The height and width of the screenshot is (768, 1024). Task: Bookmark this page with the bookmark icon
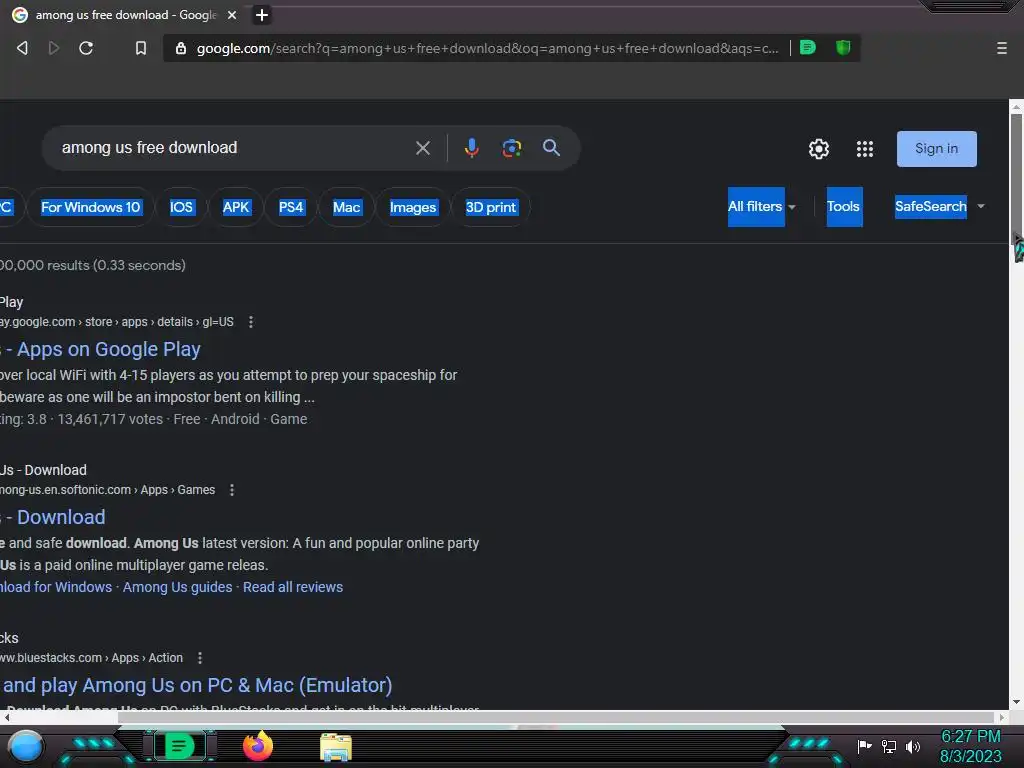click(x=140, y=48)
